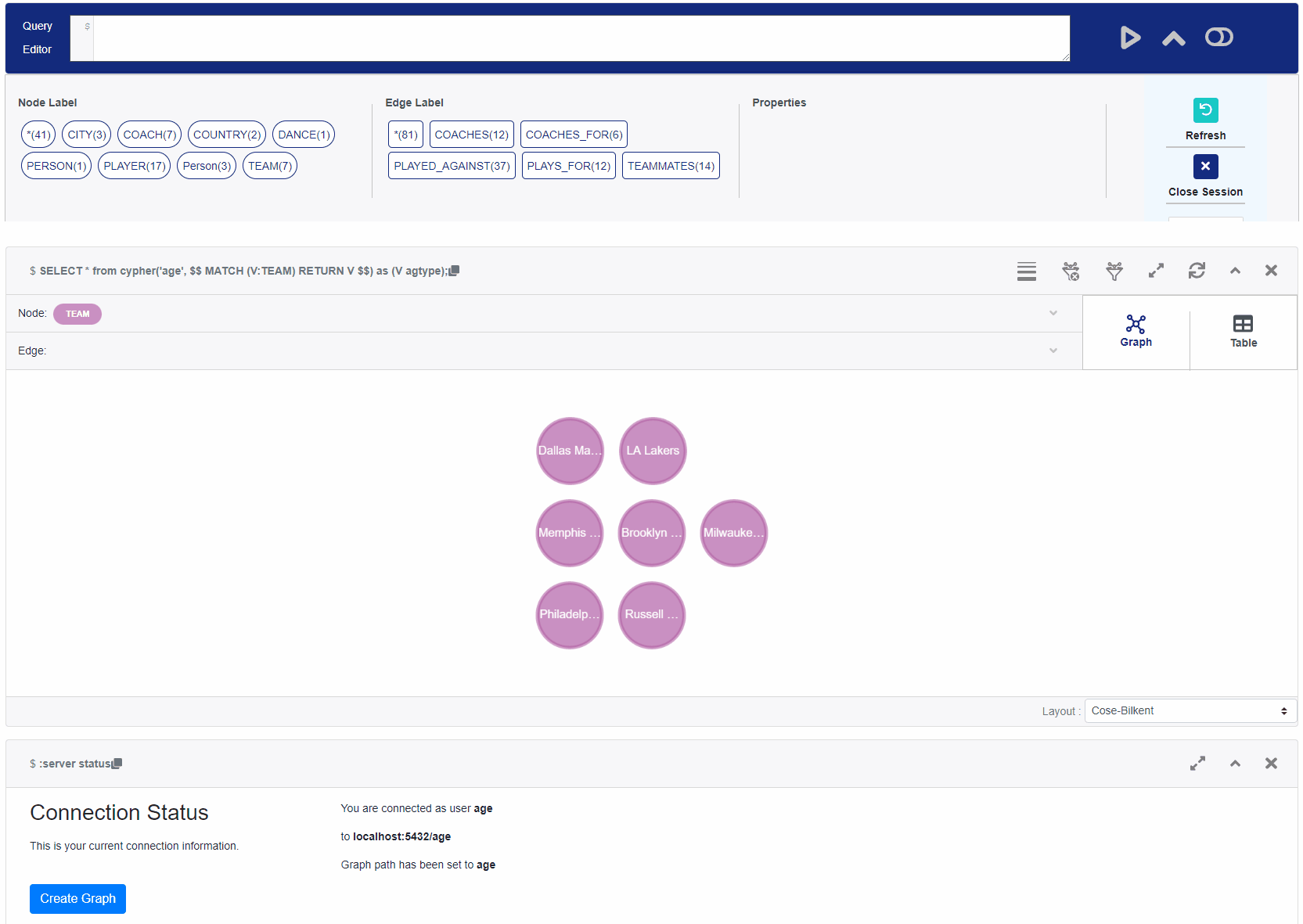1303x924 pixels.
Task: Click the SELECT cypher query text
Action: [243, 271]
